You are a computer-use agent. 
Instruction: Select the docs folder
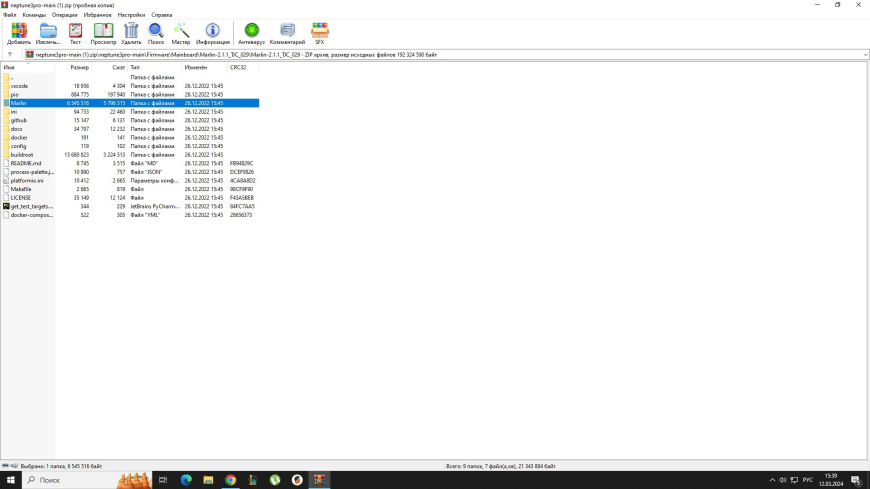pyautogui.click(x=16, y=129)
